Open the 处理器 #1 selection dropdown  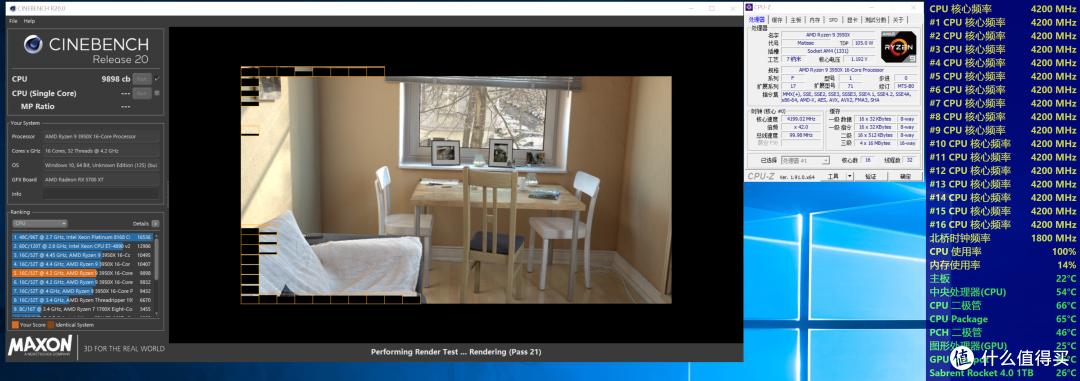pyautogui.click(x=805, y=161)
